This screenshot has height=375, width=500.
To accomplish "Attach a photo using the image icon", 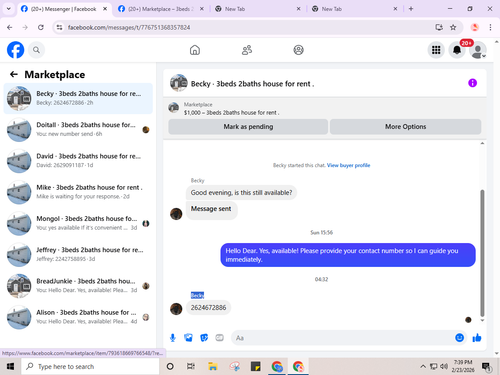I will tap(188, 338).
